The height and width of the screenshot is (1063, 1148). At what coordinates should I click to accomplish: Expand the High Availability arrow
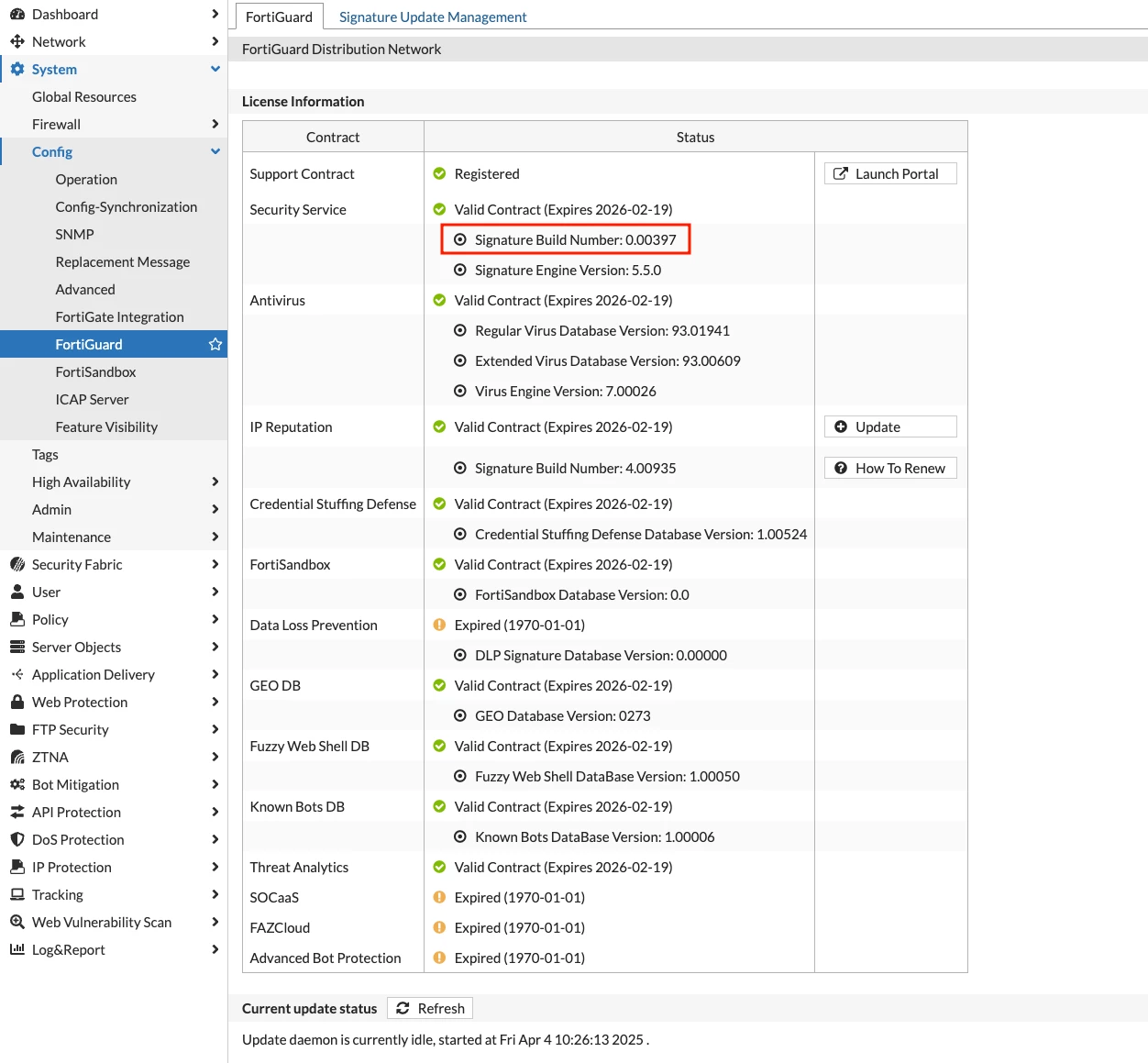coord(215,482)
